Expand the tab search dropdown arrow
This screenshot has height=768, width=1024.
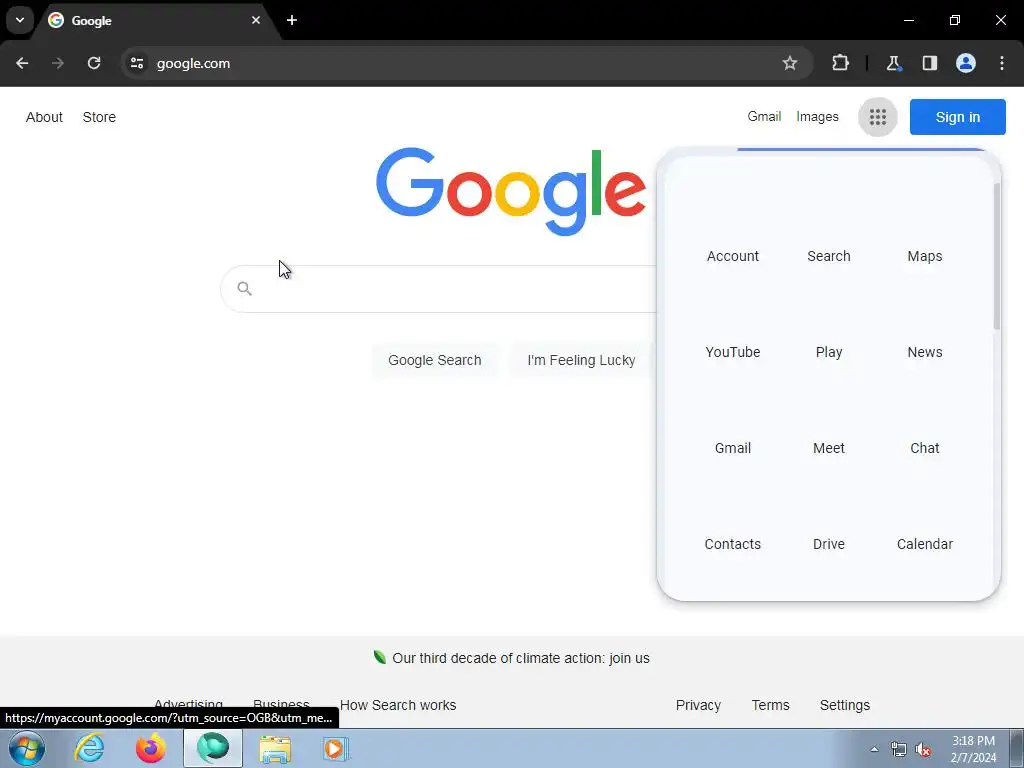[20, 20]
